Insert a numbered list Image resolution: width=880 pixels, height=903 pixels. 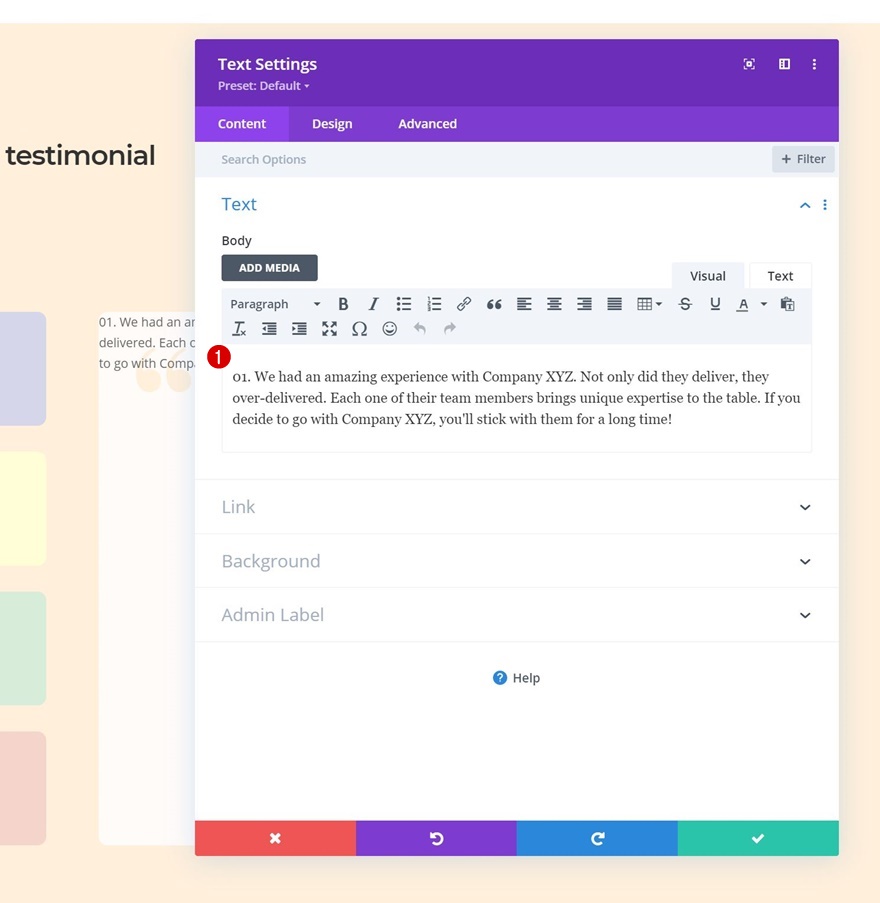(x=434, y=304)
